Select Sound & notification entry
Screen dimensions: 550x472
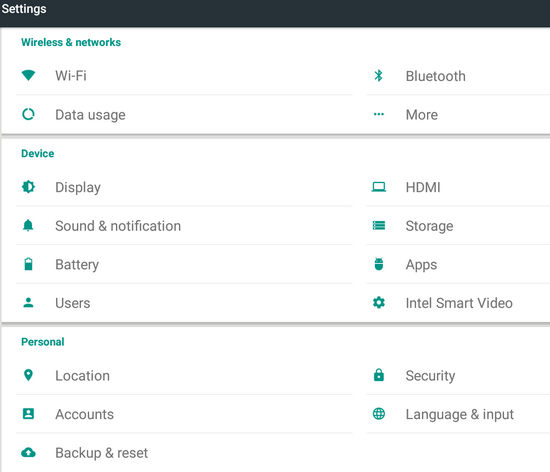(x=184, y=225)
